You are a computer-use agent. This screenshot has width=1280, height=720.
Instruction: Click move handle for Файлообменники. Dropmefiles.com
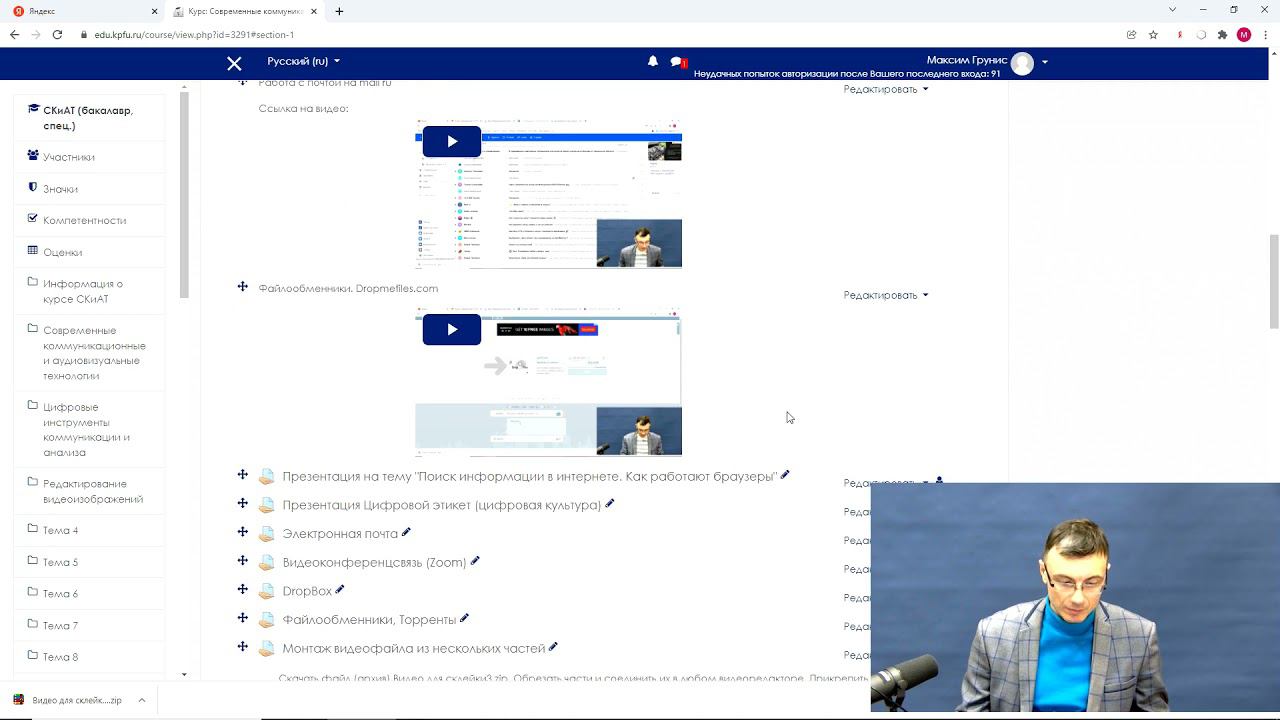[x=243, y=287]
